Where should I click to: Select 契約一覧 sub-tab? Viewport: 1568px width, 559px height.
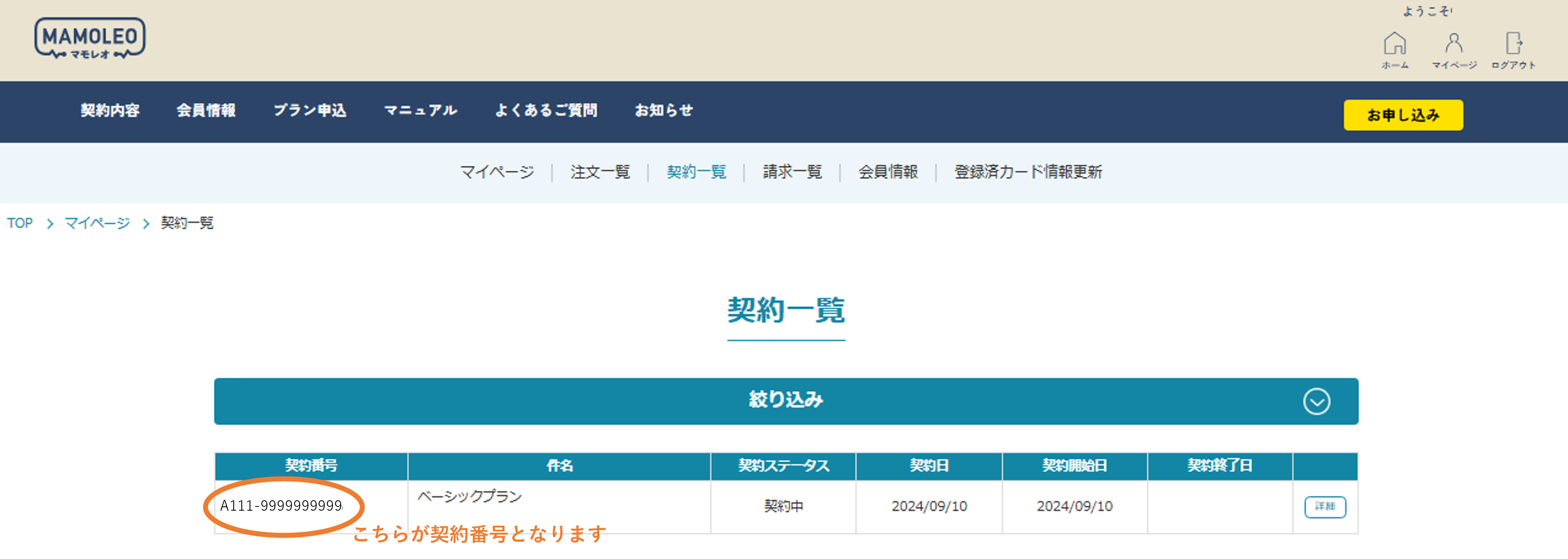click(696, 172)
